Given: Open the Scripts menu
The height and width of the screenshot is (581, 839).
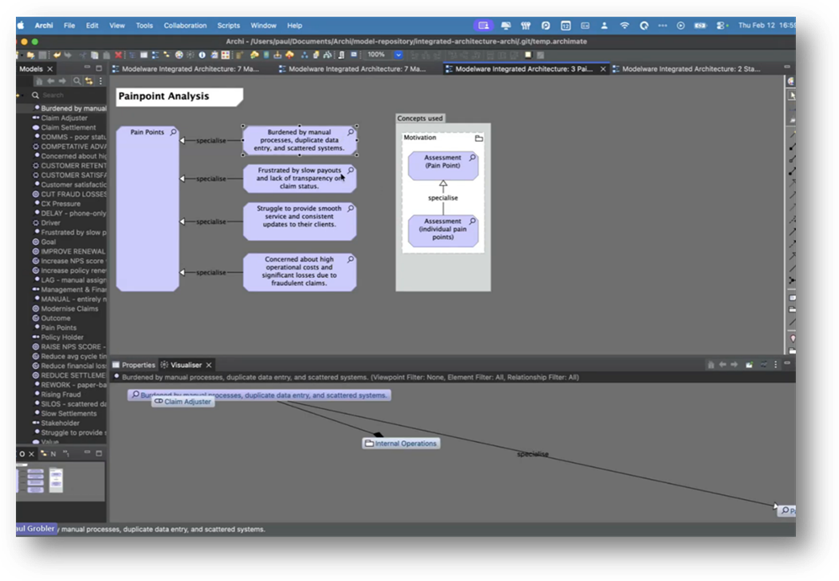Looking at the screenshot, I should [228, 25].
